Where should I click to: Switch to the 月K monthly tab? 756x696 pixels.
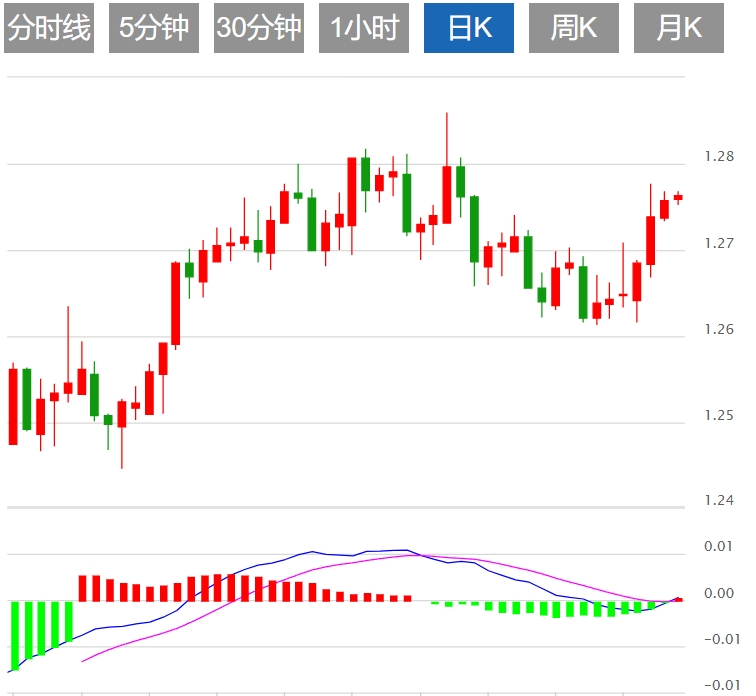coord(679,28)
